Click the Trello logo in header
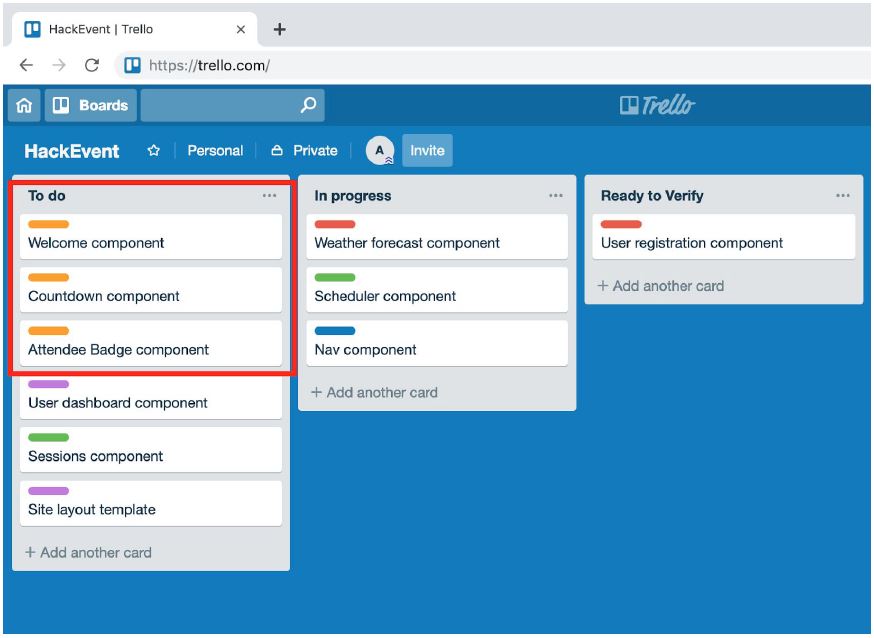This screenshot has height=638, width=874. tap(657, 105)
